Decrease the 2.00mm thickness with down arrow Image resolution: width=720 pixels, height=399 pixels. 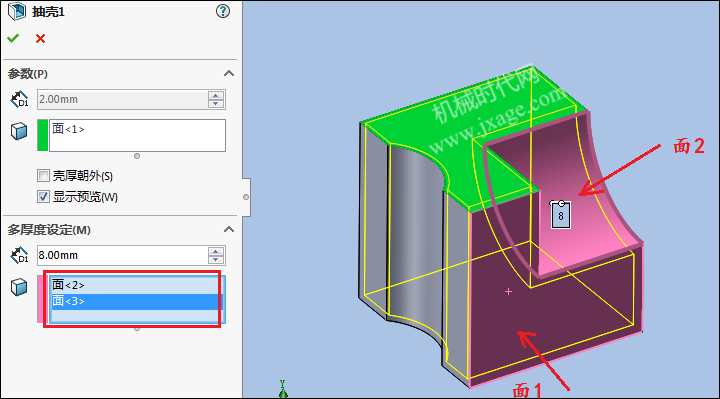point(216,104)
